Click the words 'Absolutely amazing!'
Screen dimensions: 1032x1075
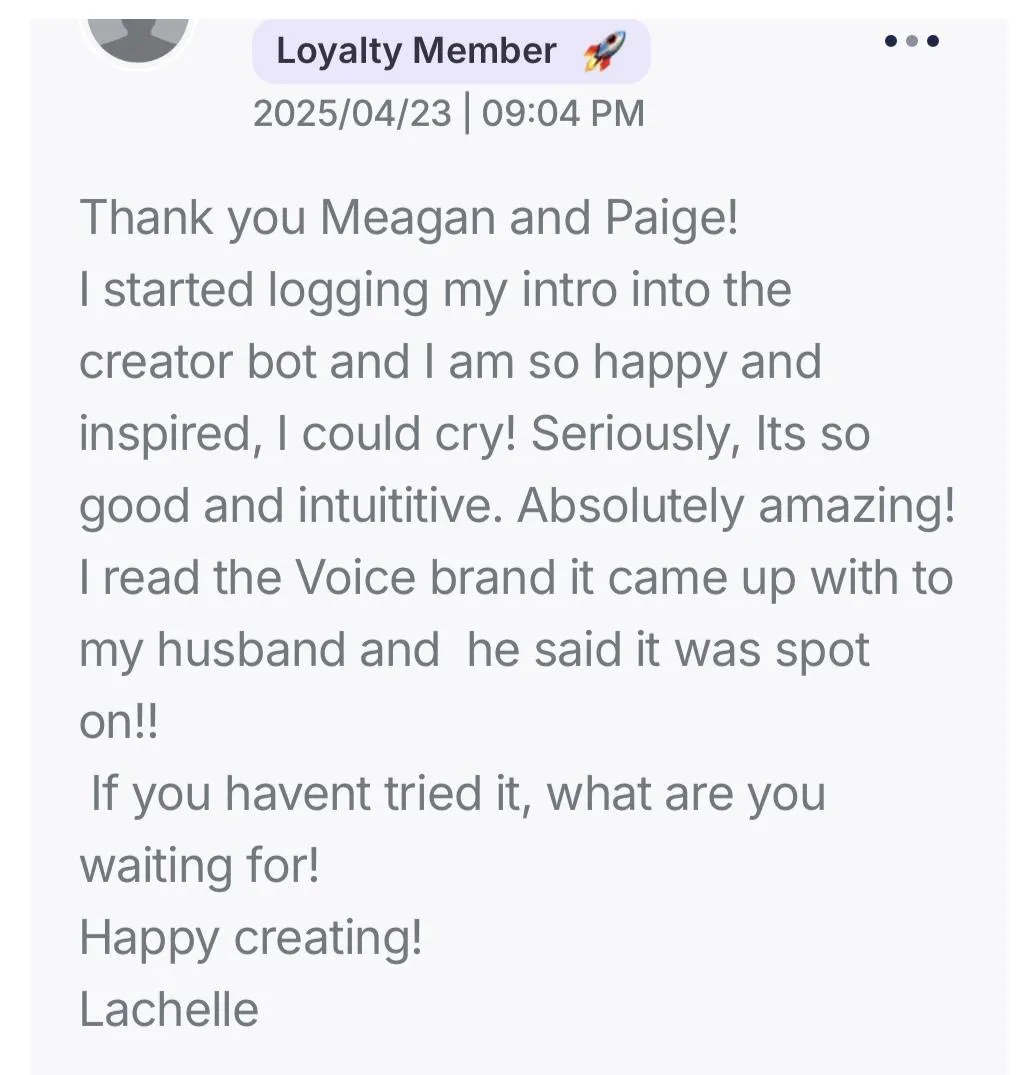(736, 506)
